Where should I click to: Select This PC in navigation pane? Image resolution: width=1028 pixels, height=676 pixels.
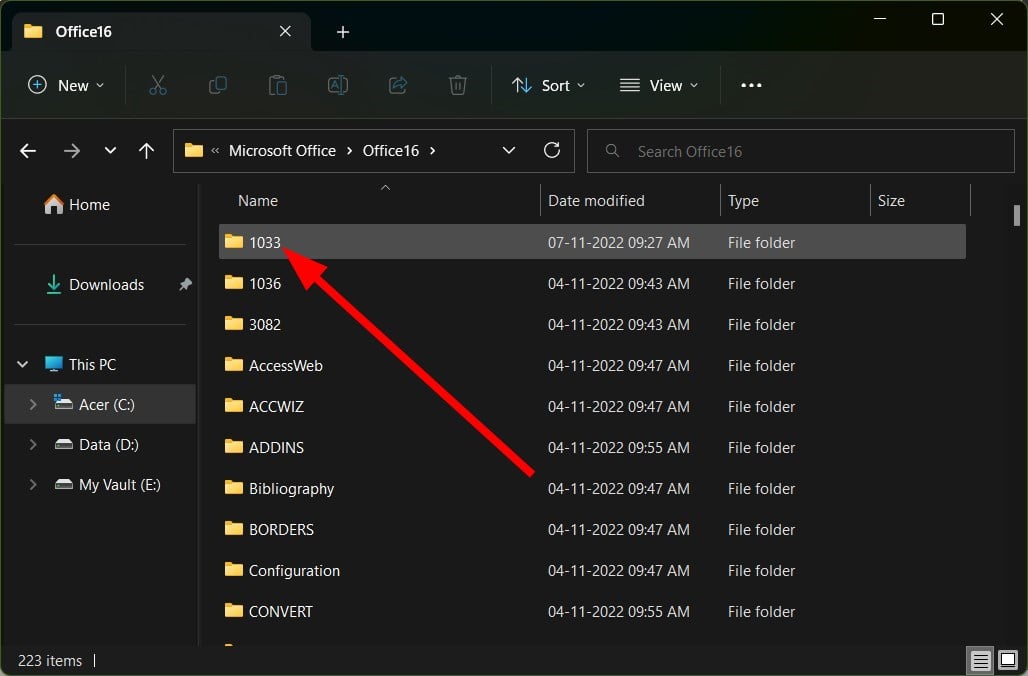(x=81, y=365)
